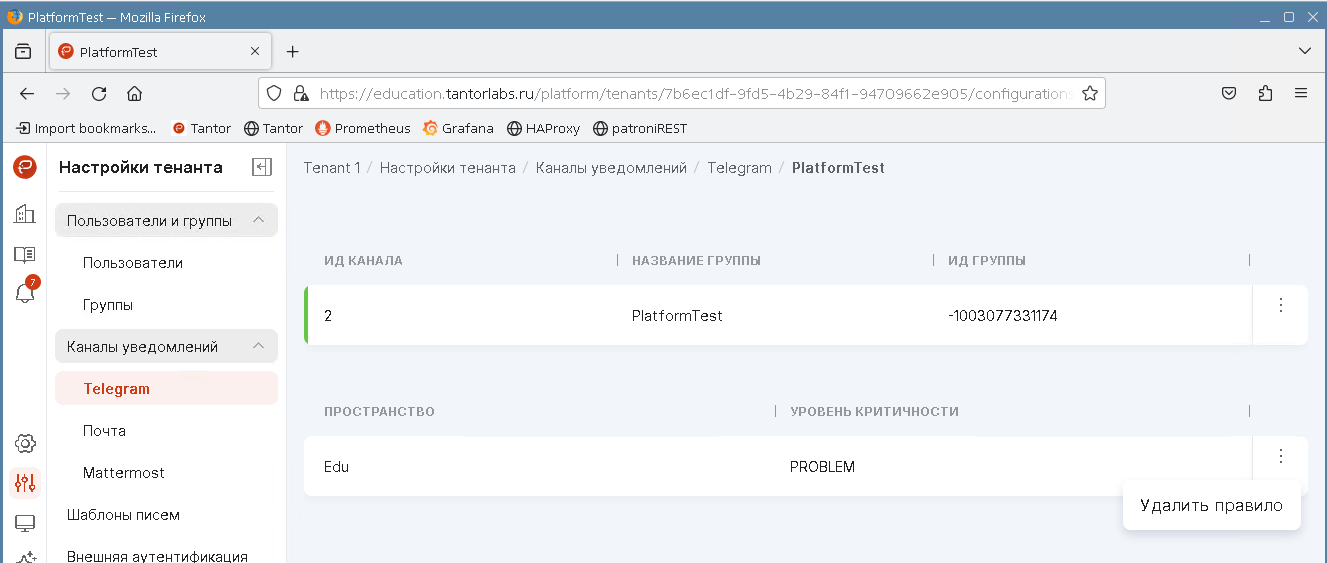Open the buildings icon in left rail
This screenshot has height=563, width=1327.
pos(25,213)
